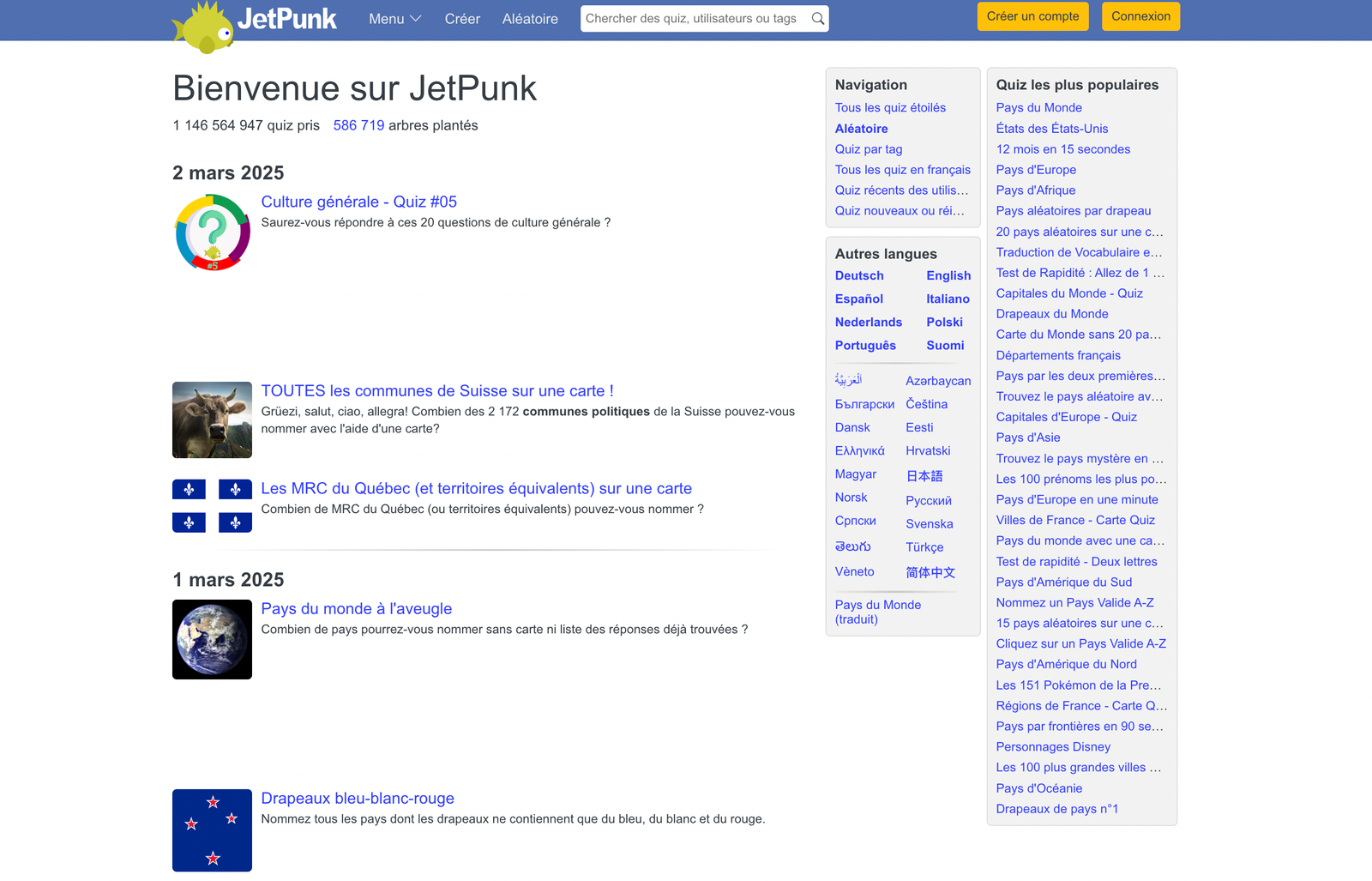Screen dimensions: 1372x881
Task: Open TOUTES les communes de Suisse quiz
Action: pyautogui.click(x=437, y=390)
